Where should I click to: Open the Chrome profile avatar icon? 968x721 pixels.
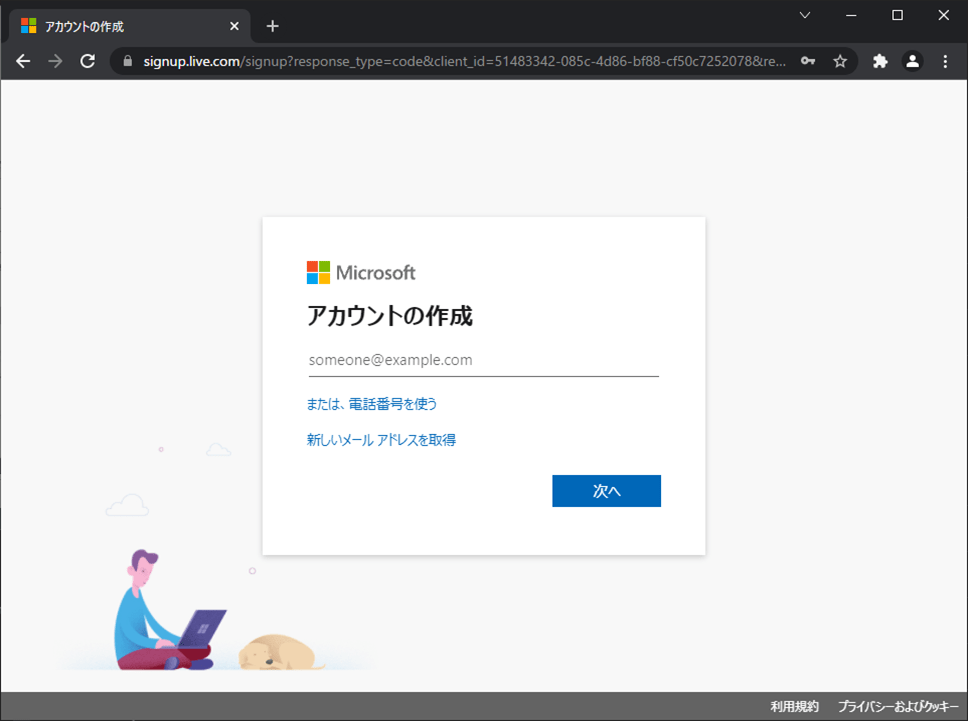912,61
